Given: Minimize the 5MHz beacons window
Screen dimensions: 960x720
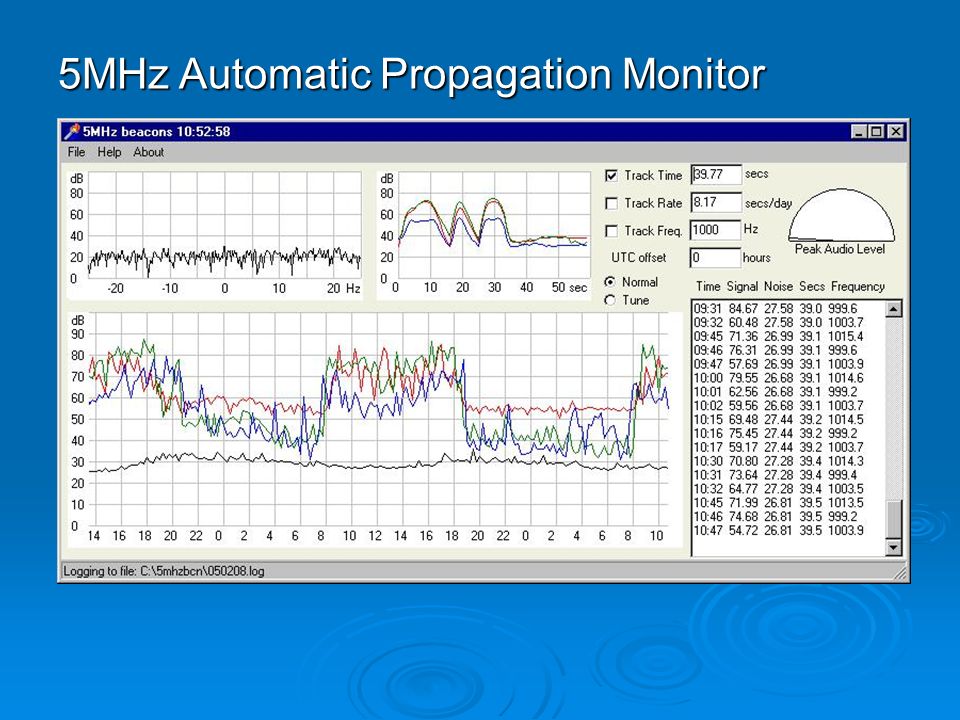Looking at the screenshot, I should 860,131.
